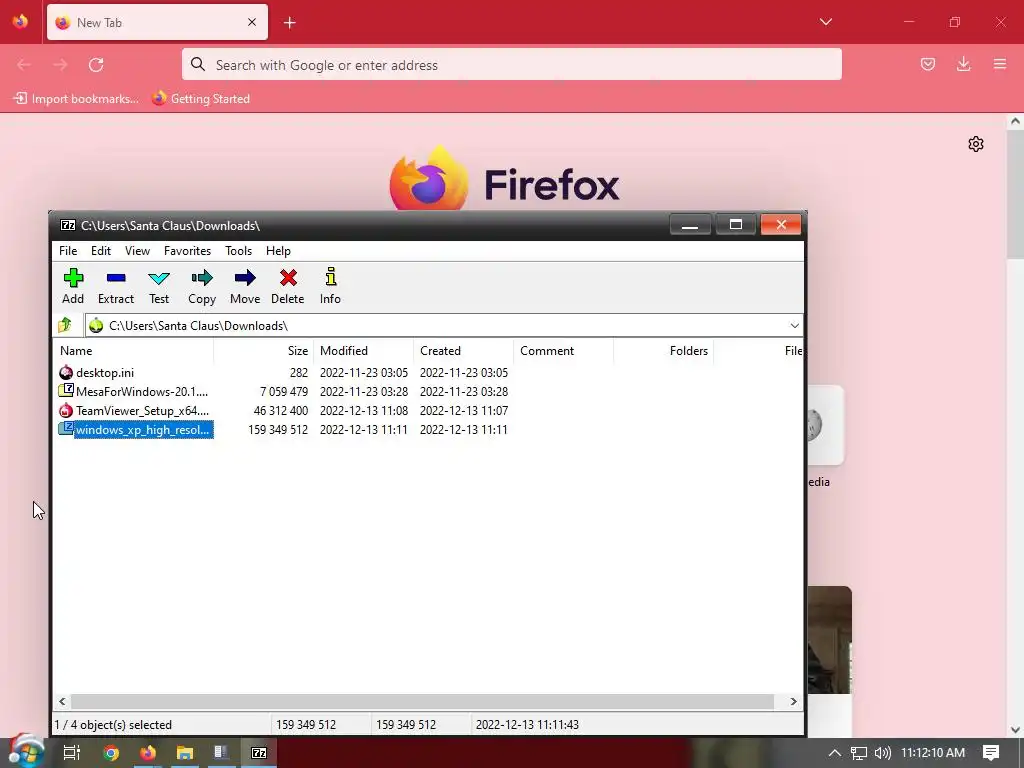Open a new Firefox tab
The width and height of the screenshot is (1024, 768).
click(290, 23)
